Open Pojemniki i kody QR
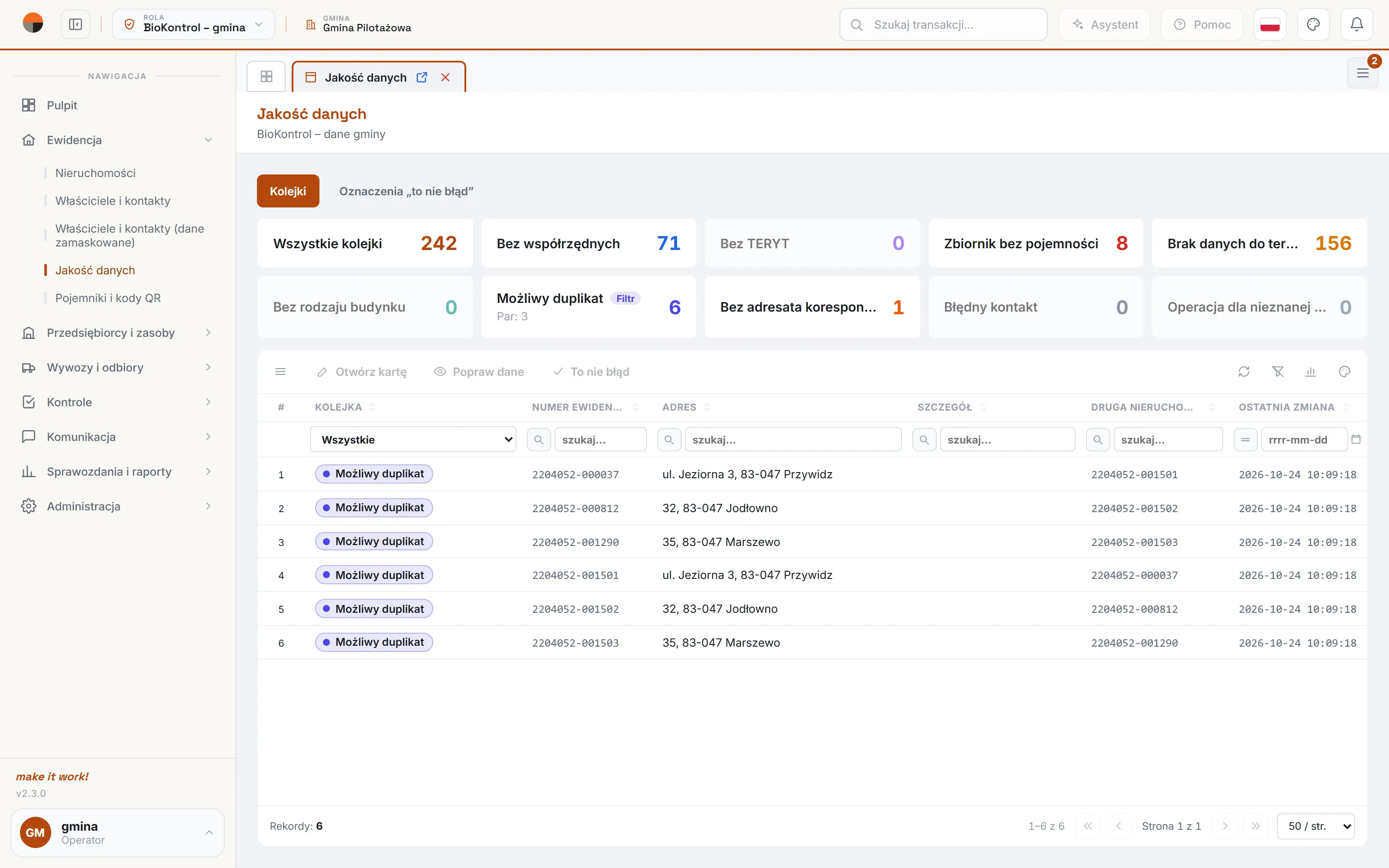The image size is (1389, 868). tap(108, 298)
